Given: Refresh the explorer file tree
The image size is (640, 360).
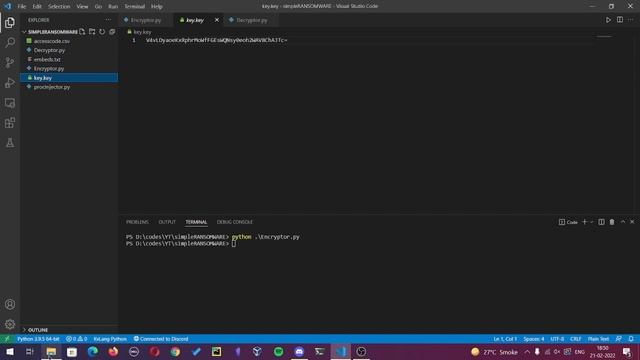Looking at the screenshot, I should click(102, 32).
